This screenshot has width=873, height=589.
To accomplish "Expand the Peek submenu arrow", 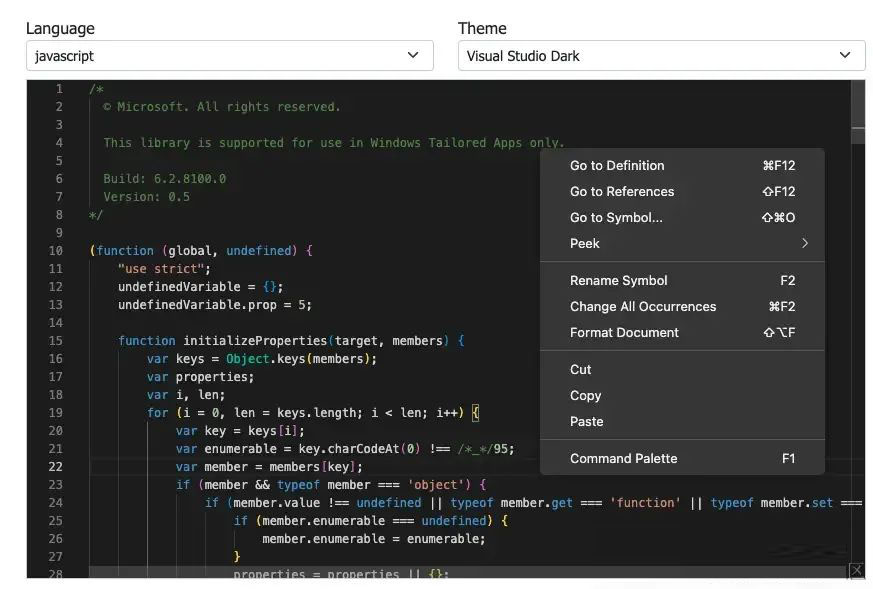I will [x=804, y=243].
